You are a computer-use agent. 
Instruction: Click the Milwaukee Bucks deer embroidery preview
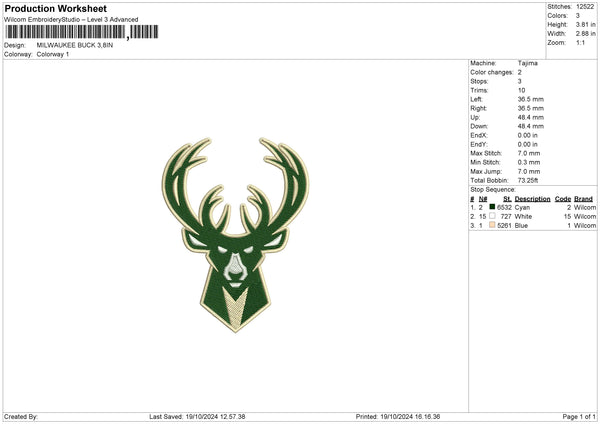[235, 235]
